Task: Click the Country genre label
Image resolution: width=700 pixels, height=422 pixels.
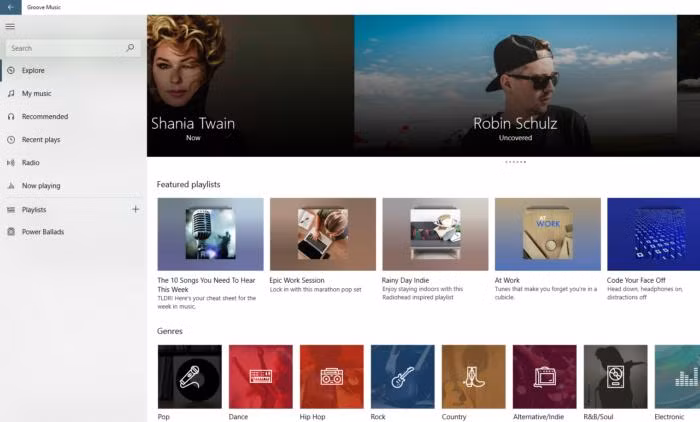Action: click(x=454, y=417)
